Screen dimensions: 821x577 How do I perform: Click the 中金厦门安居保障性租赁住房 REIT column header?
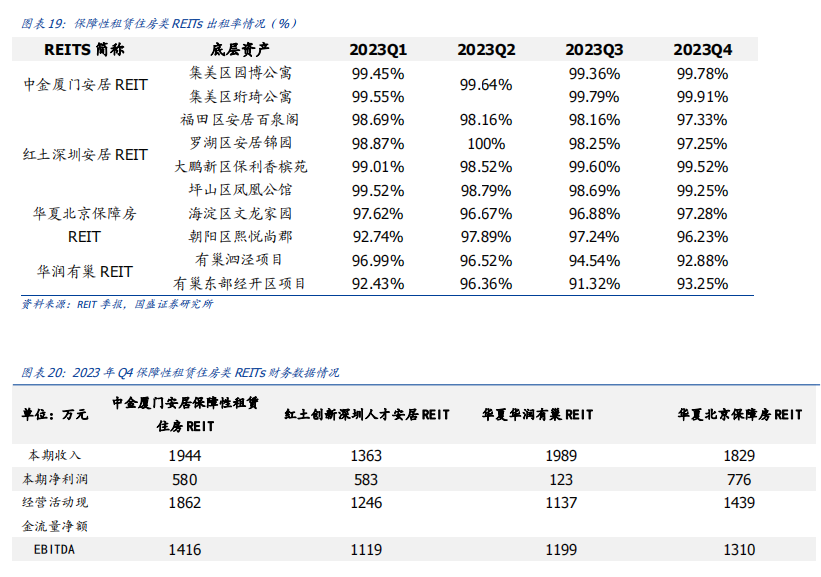(185, 414)
